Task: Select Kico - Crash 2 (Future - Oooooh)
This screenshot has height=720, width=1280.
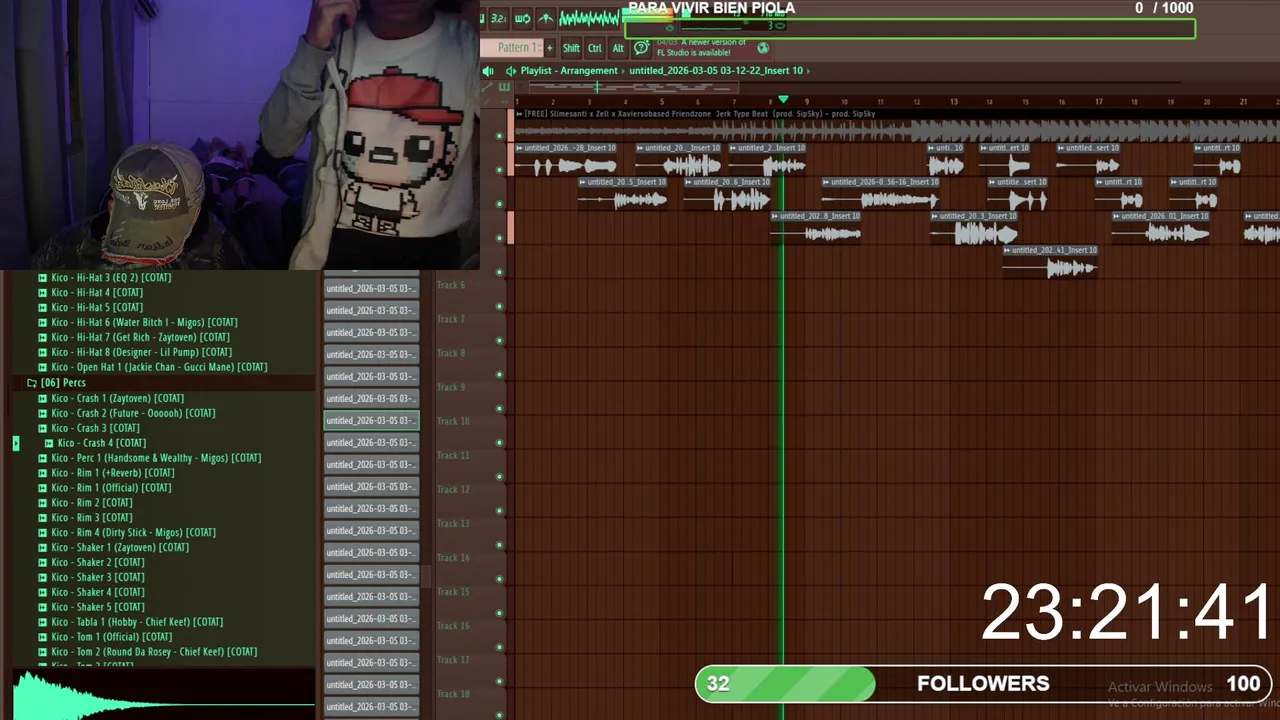Action: click(133, 413)
